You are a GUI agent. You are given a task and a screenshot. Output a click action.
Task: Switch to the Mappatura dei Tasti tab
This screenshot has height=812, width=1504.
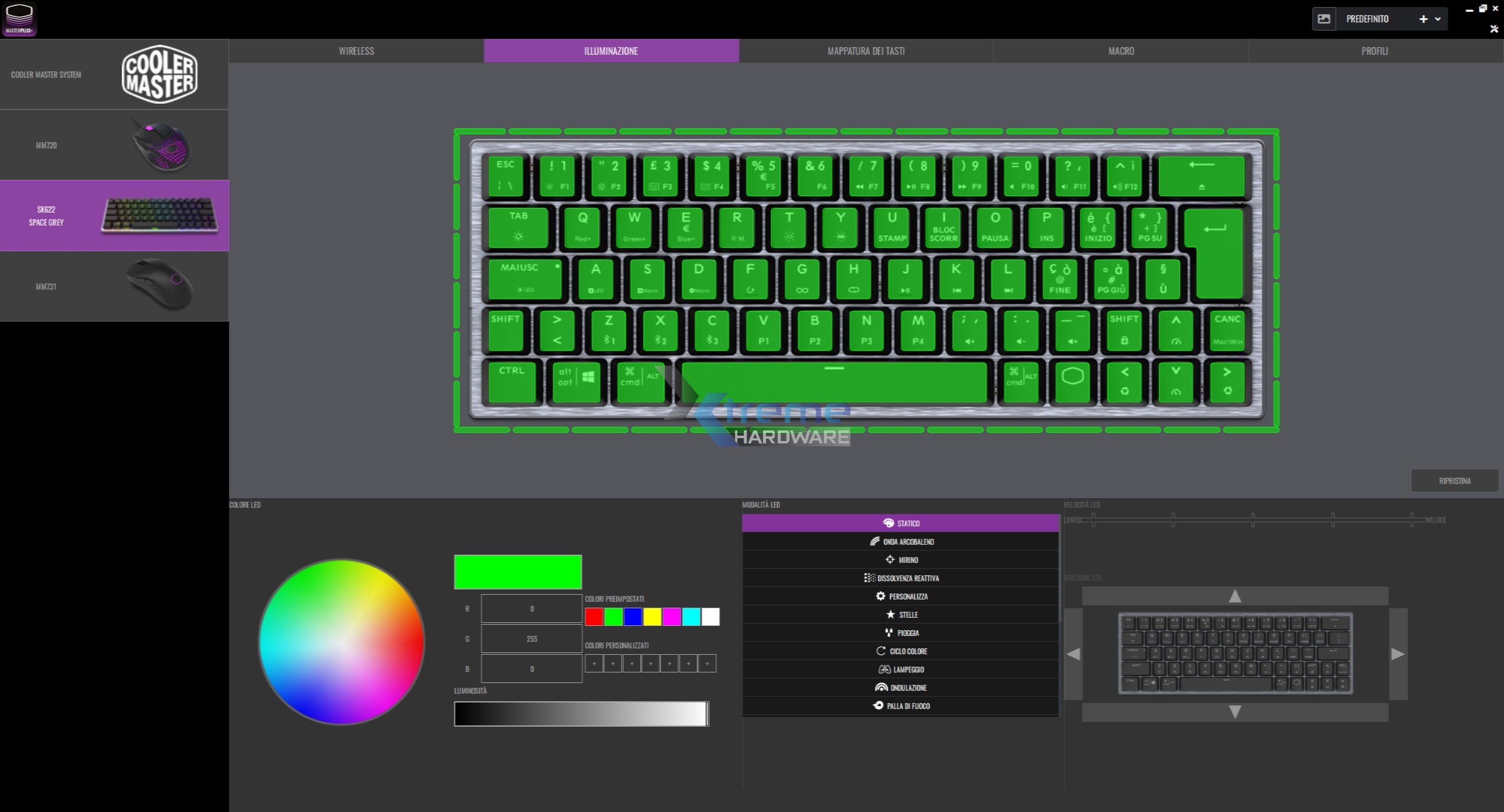tap(865, 51)
